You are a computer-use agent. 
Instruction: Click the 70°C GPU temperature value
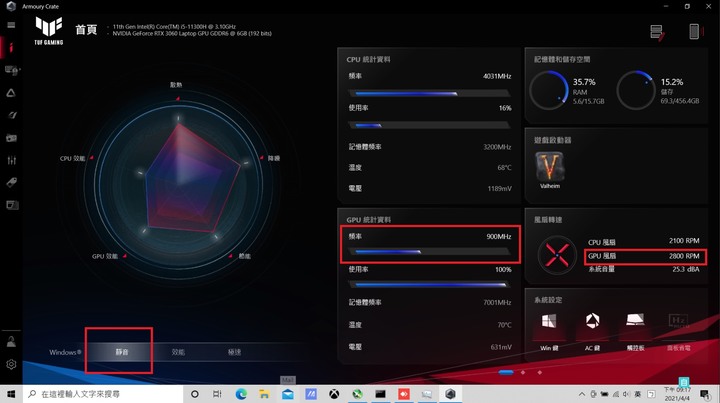[x=504, y=325]
